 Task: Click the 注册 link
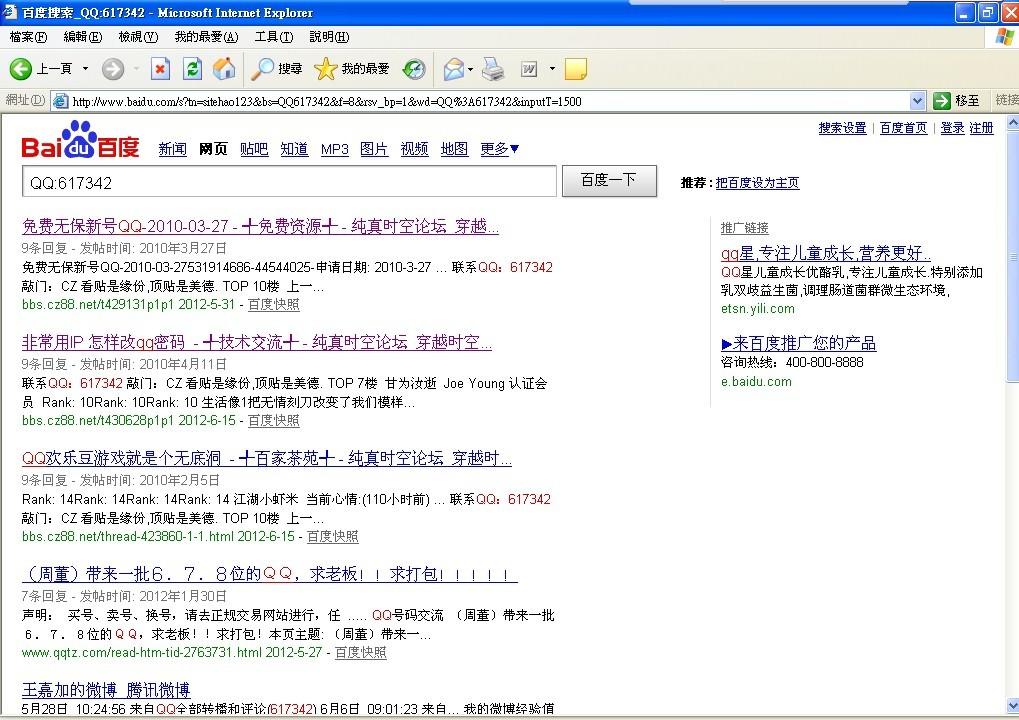coord(981,128)
